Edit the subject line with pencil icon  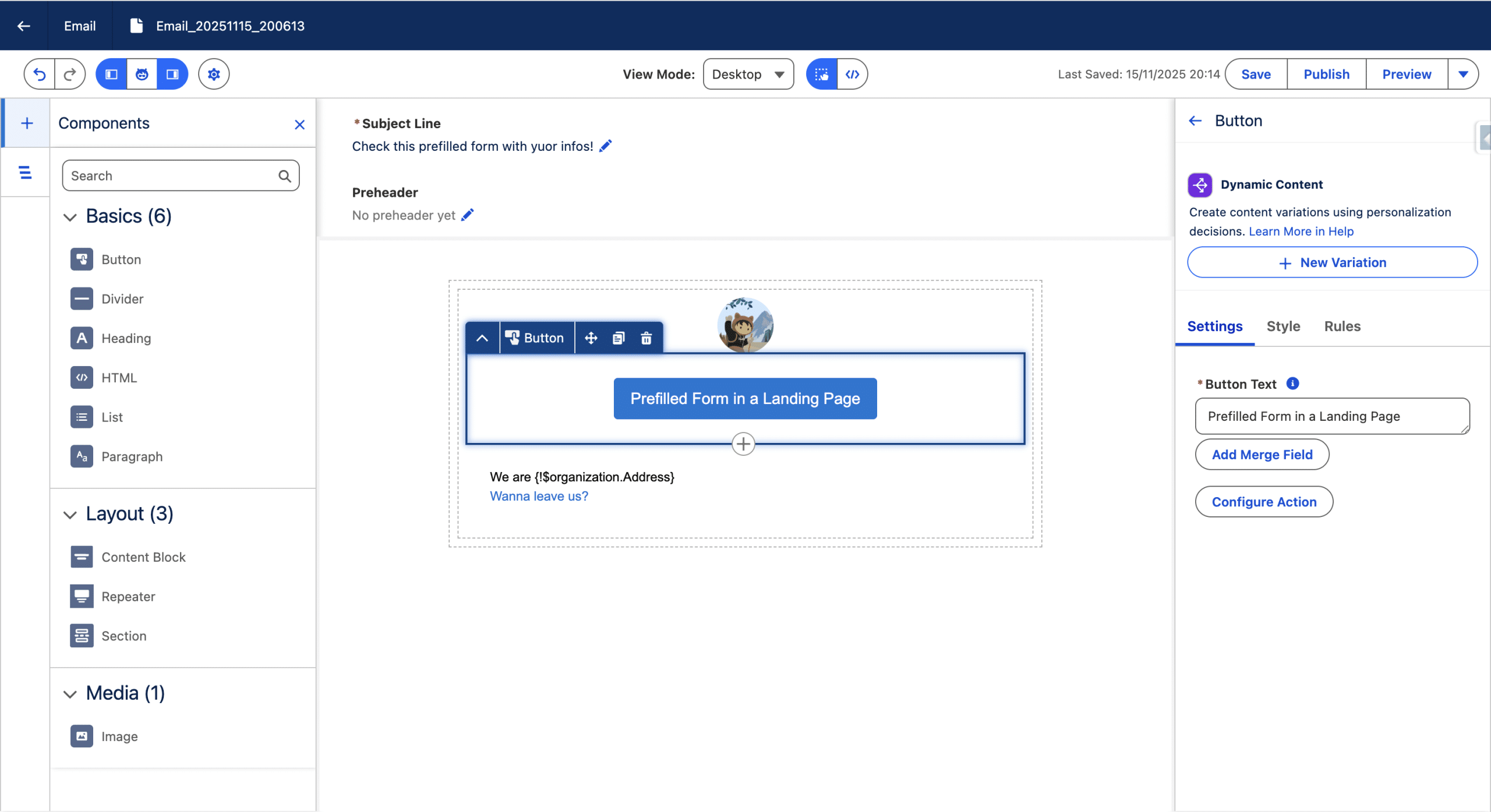606,146
